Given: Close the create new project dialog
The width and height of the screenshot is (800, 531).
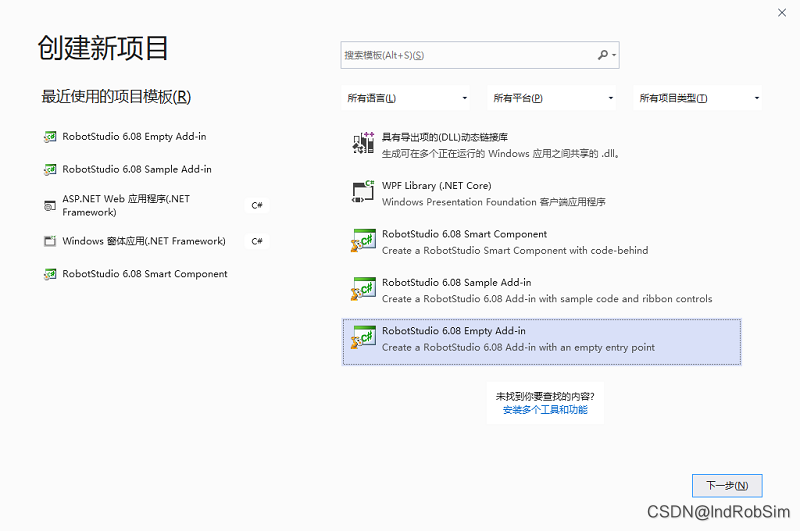Looking at the screenshot, I should pyautogui.click(x=782, y=13).
